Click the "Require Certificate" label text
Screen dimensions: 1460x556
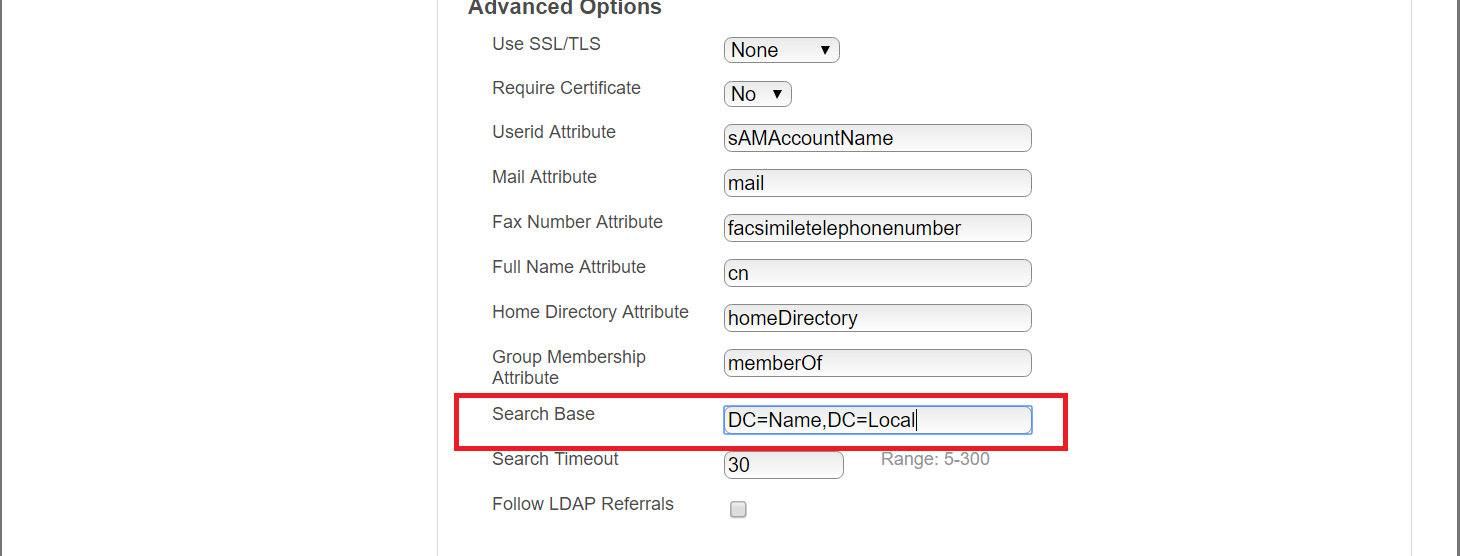(x=566, y=88)
